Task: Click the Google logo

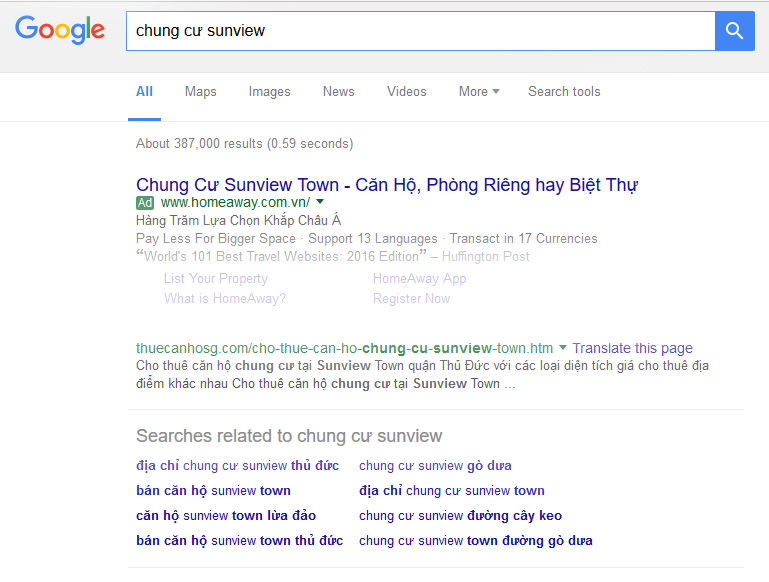Action: 60,30
